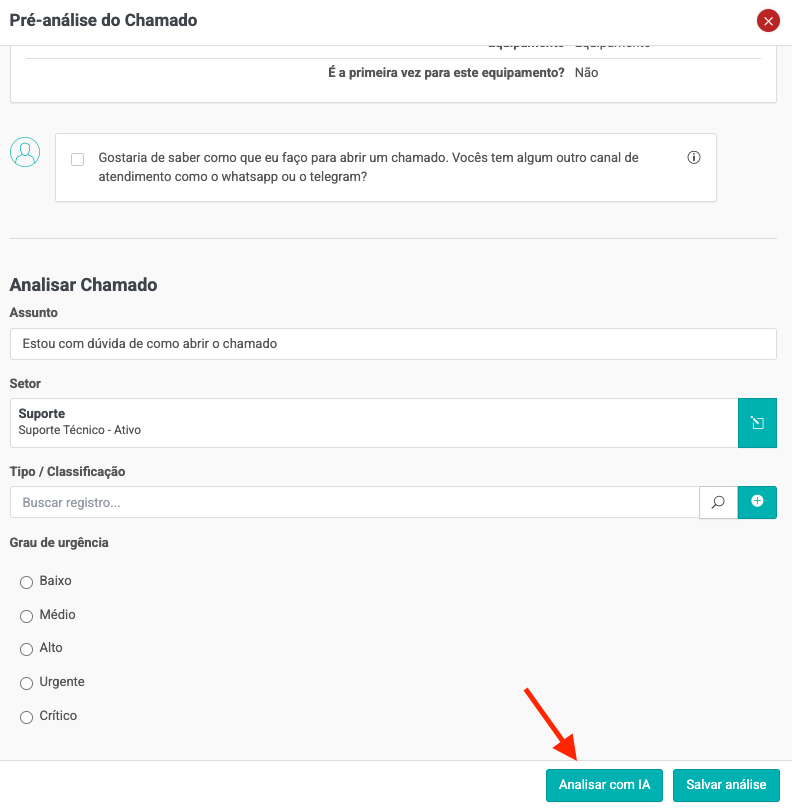Click the Assunto text field

(x=393, y=343)
